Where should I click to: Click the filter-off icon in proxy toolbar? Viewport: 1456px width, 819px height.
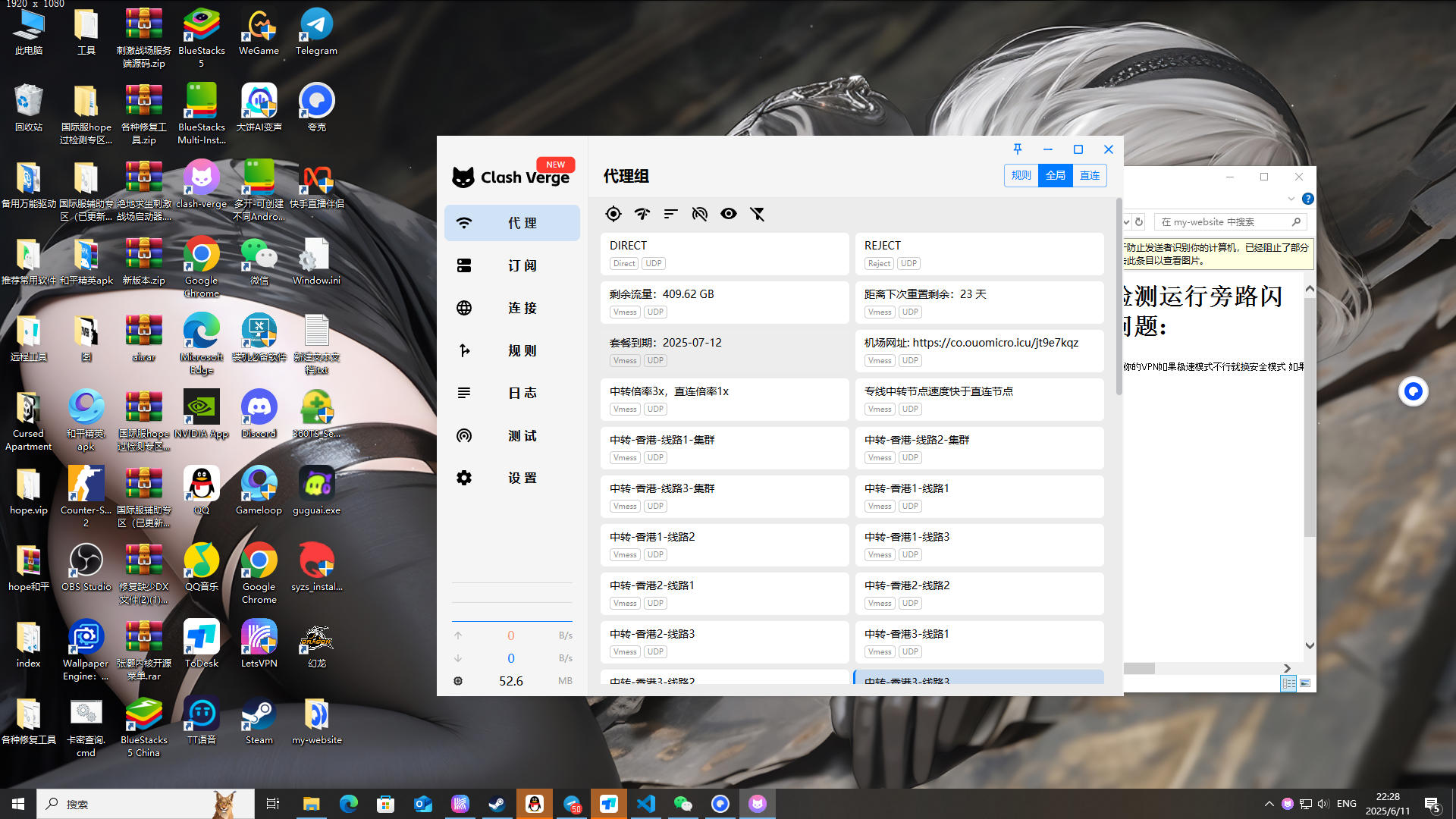(758, 214)
